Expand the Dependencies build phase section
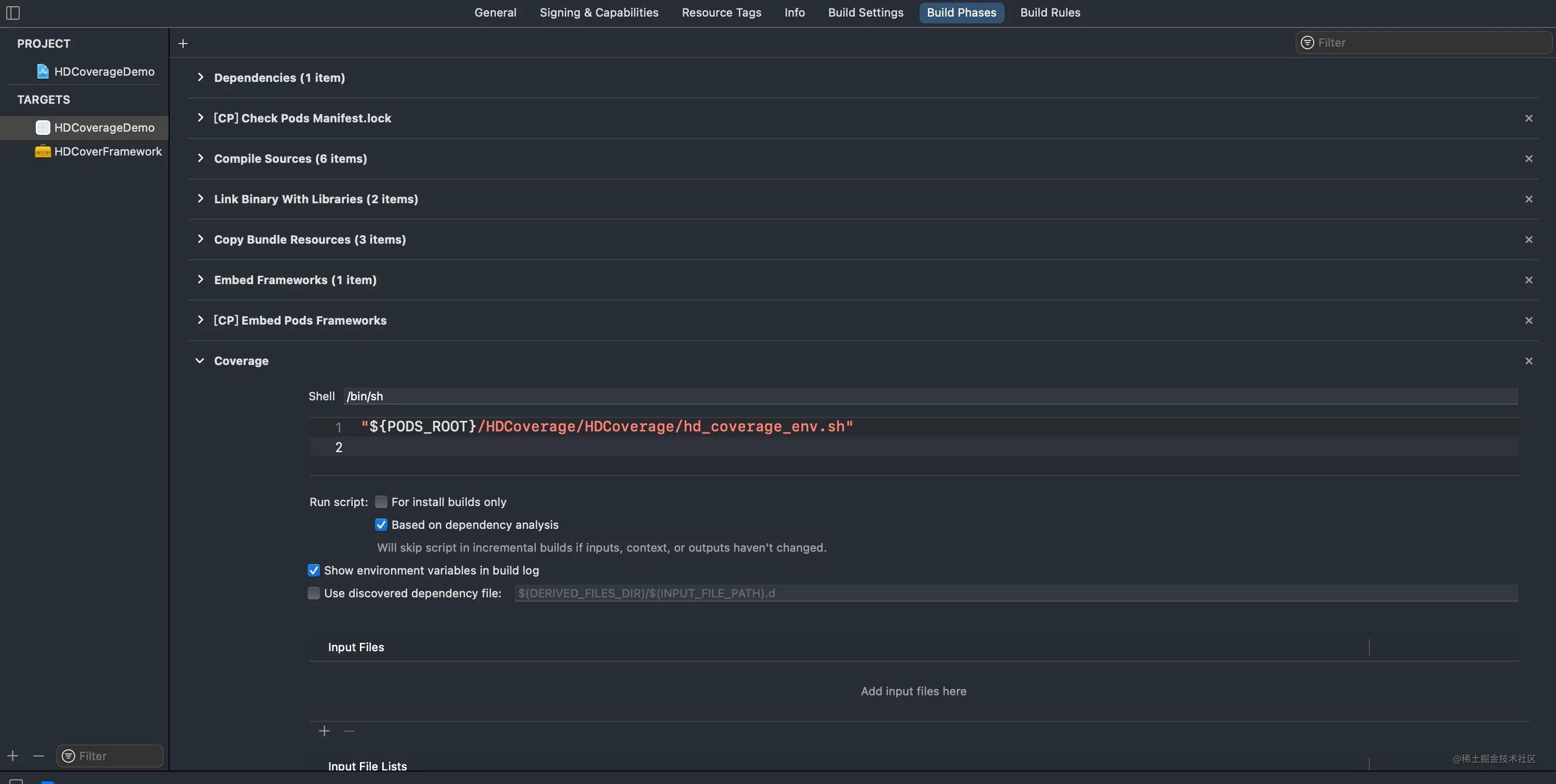 point(200,77)
